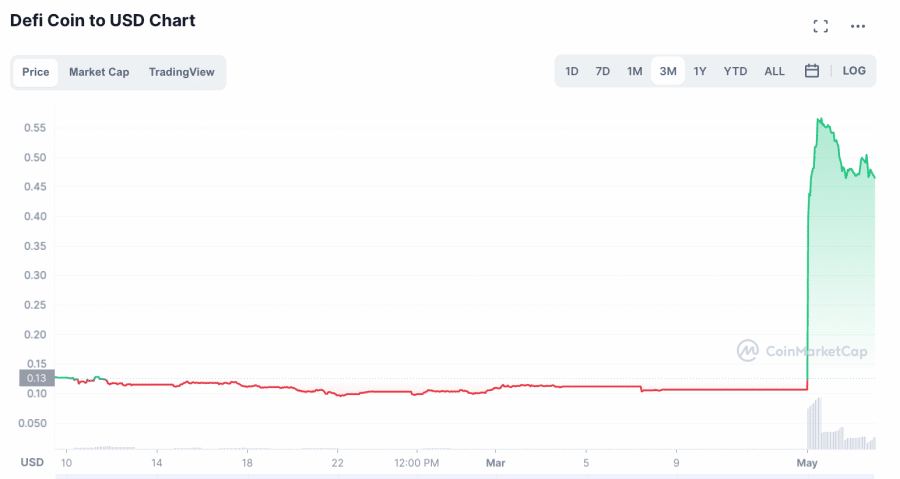900x479 pixels.
Task: Set the range to 1Y
Action: tap(700, 71)
